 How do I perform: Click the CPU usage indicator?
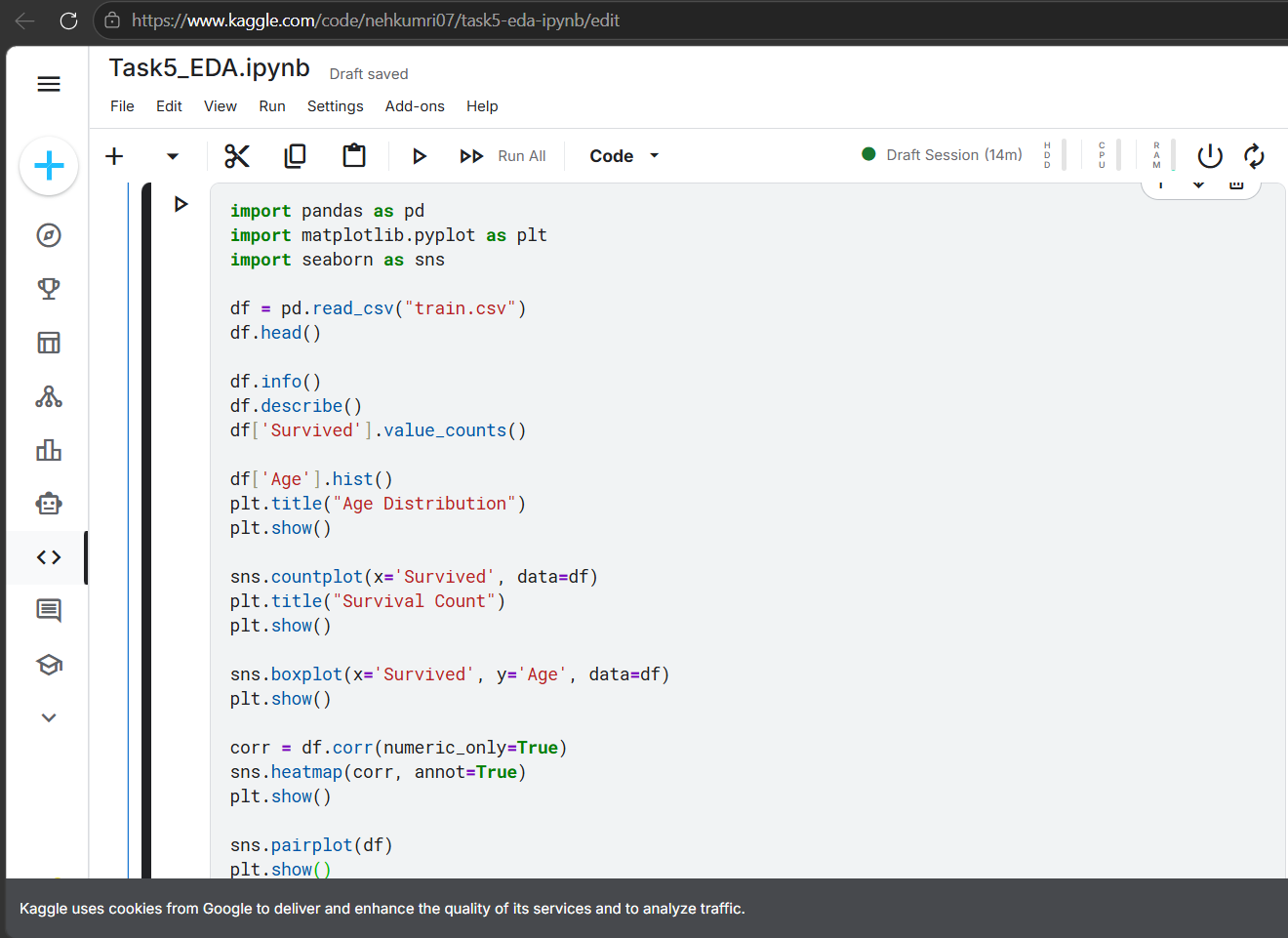pos(1108,155)
